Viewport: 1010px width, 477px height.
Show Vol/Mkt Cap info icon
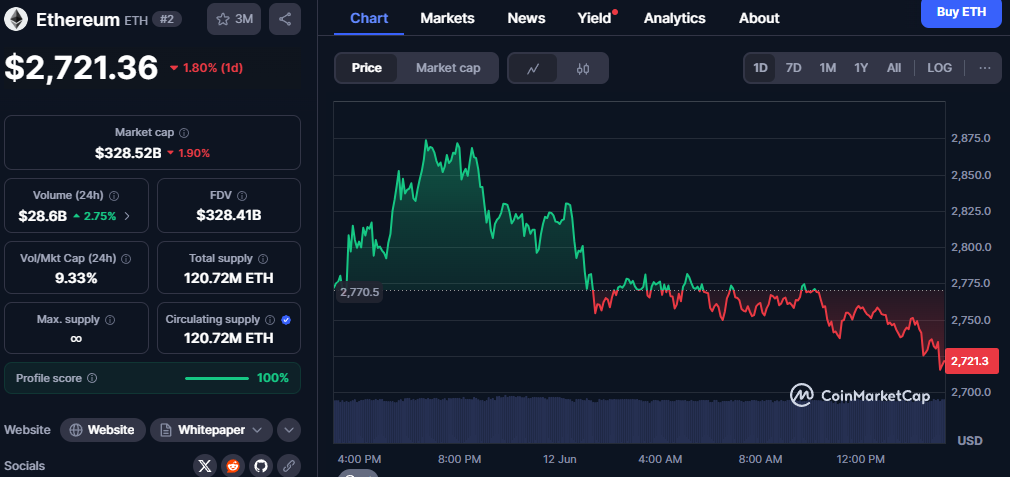coord(126,259)
